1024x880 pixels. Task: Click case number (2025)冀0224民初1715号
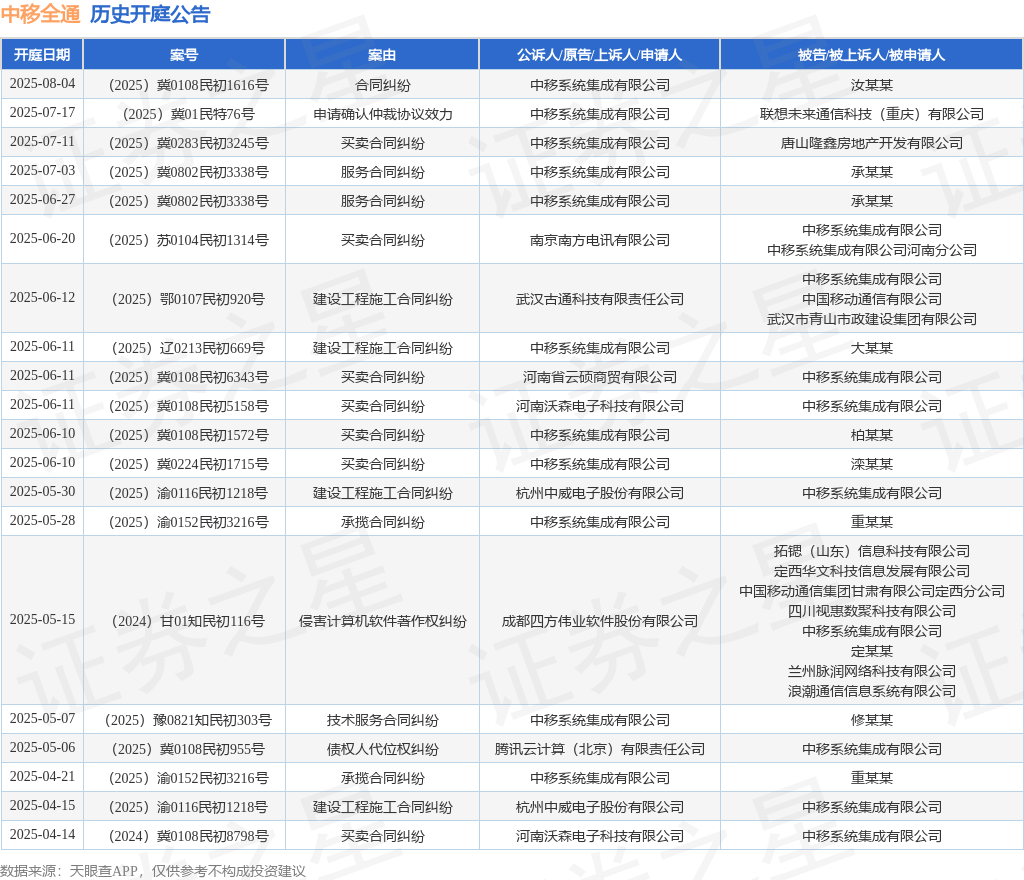click(188, 464)
